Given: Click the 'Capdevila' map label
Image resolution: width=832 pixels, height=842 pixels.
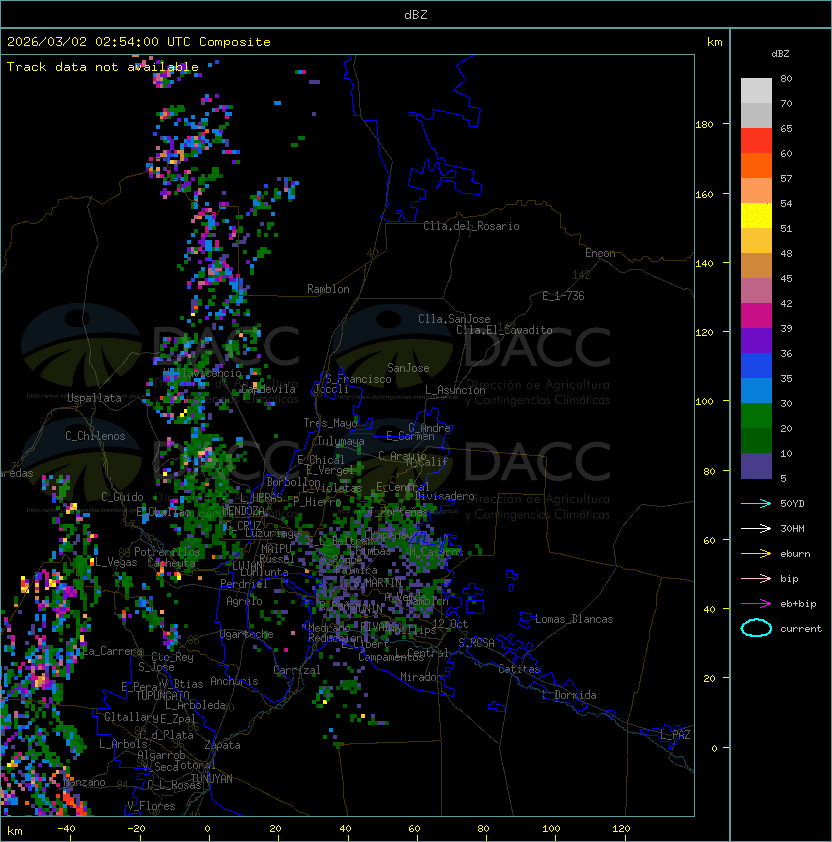Looking at the screenshot, I should (269, 389).
